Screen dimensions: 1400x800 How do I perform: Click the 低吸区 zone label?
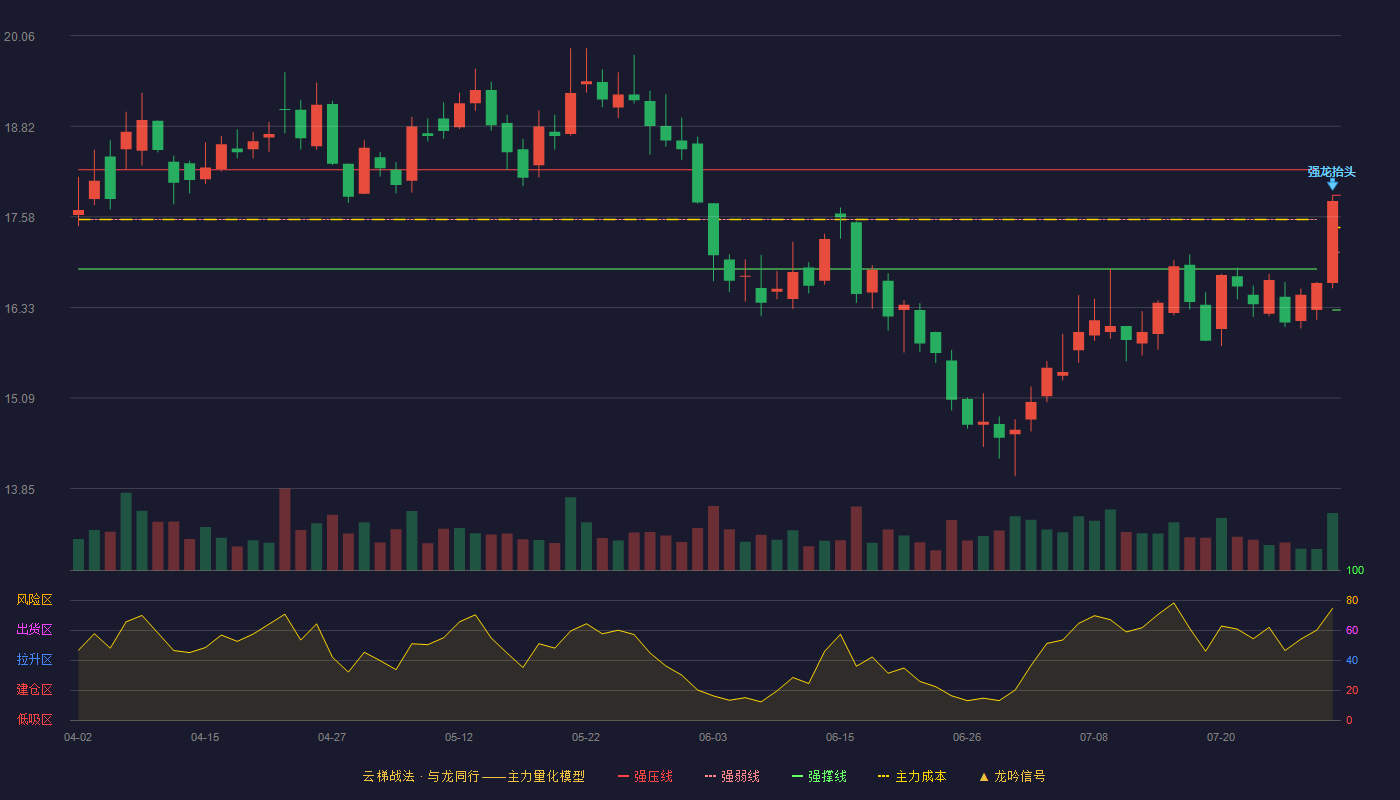pos(34,719)
